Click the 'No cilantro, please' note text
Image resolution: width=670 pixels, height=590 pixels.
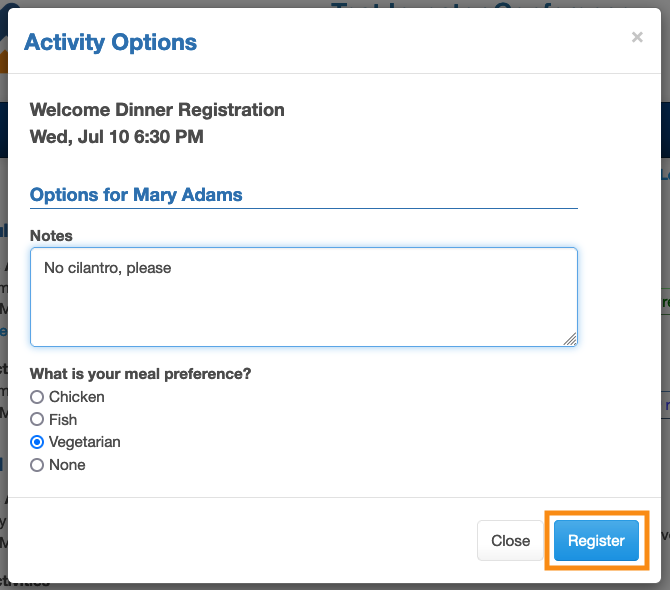pos(108,268)
